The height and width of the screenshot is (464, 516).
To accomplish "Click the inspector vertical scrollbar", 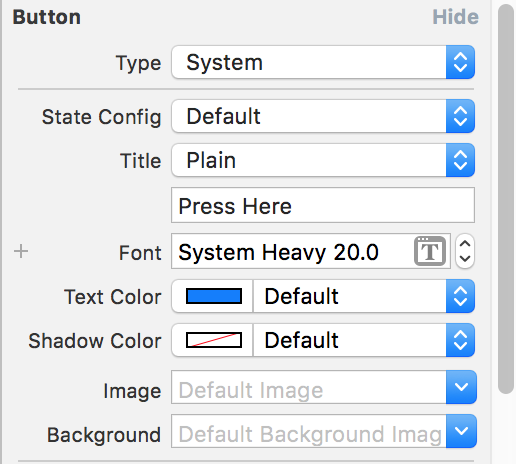I will point(506,199).
